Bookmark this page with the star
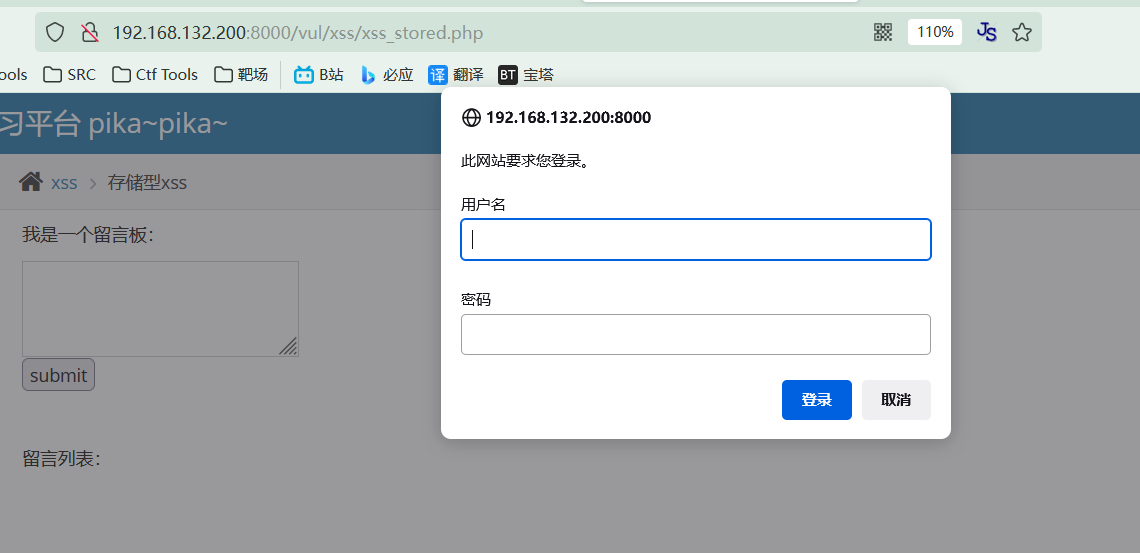This screenshot has width=1140, height=553. (x=1021, y=33)
